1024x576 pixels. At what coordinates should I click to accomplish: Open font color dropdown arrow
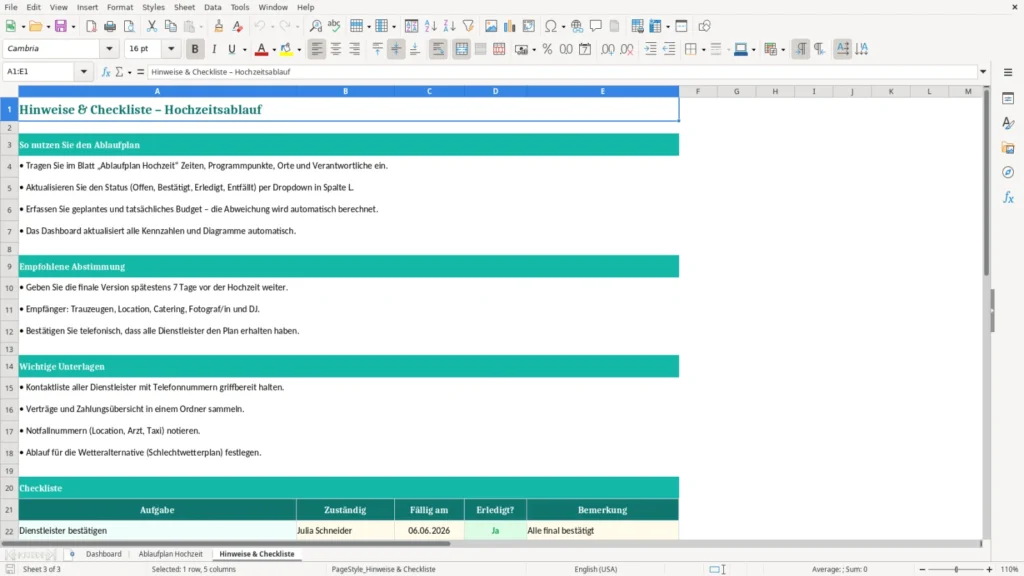(x=274, y=50)
